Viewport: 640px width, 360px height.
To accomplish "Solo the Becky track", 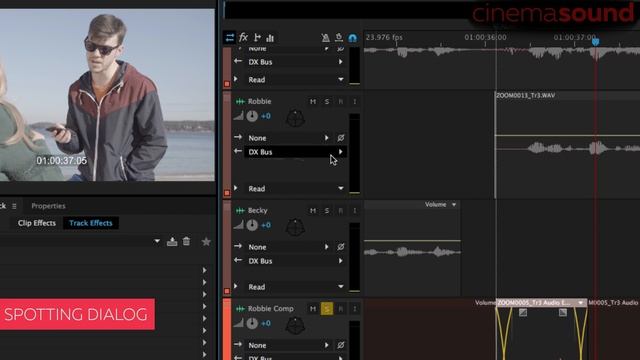I will 327,211.
